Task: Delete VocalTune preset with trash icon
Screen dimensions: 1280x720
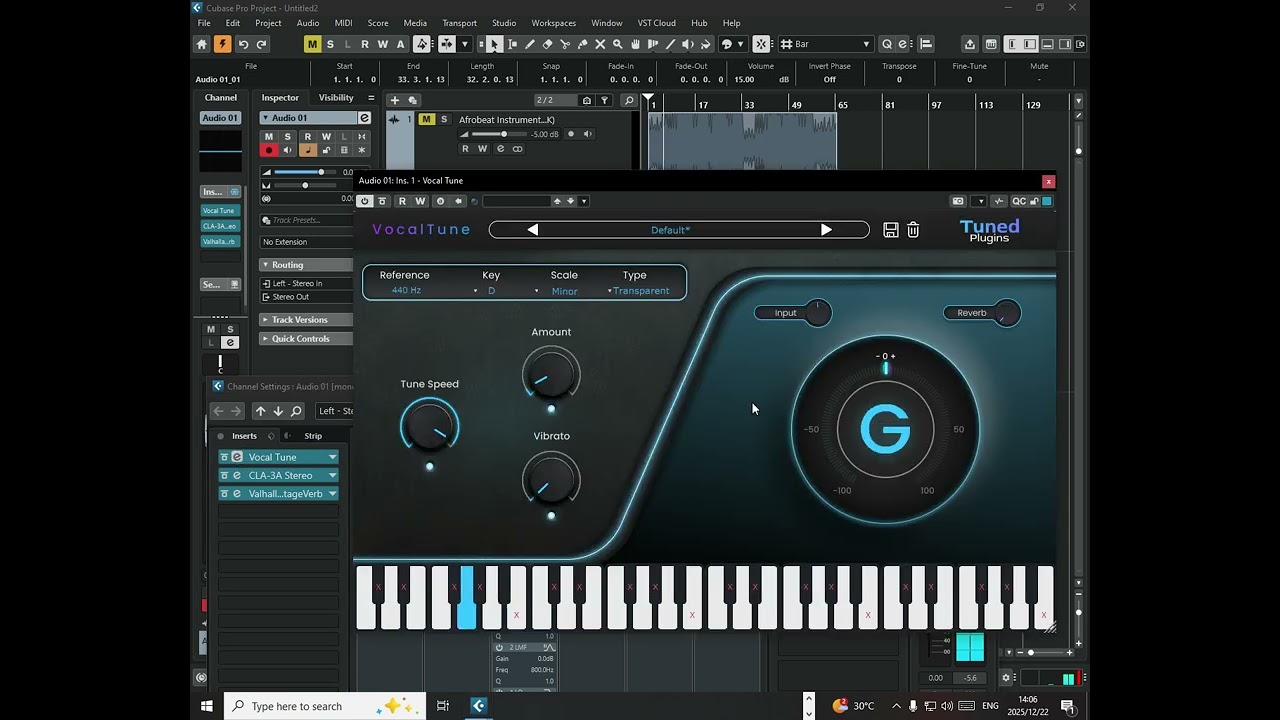Action: [913, 230]
